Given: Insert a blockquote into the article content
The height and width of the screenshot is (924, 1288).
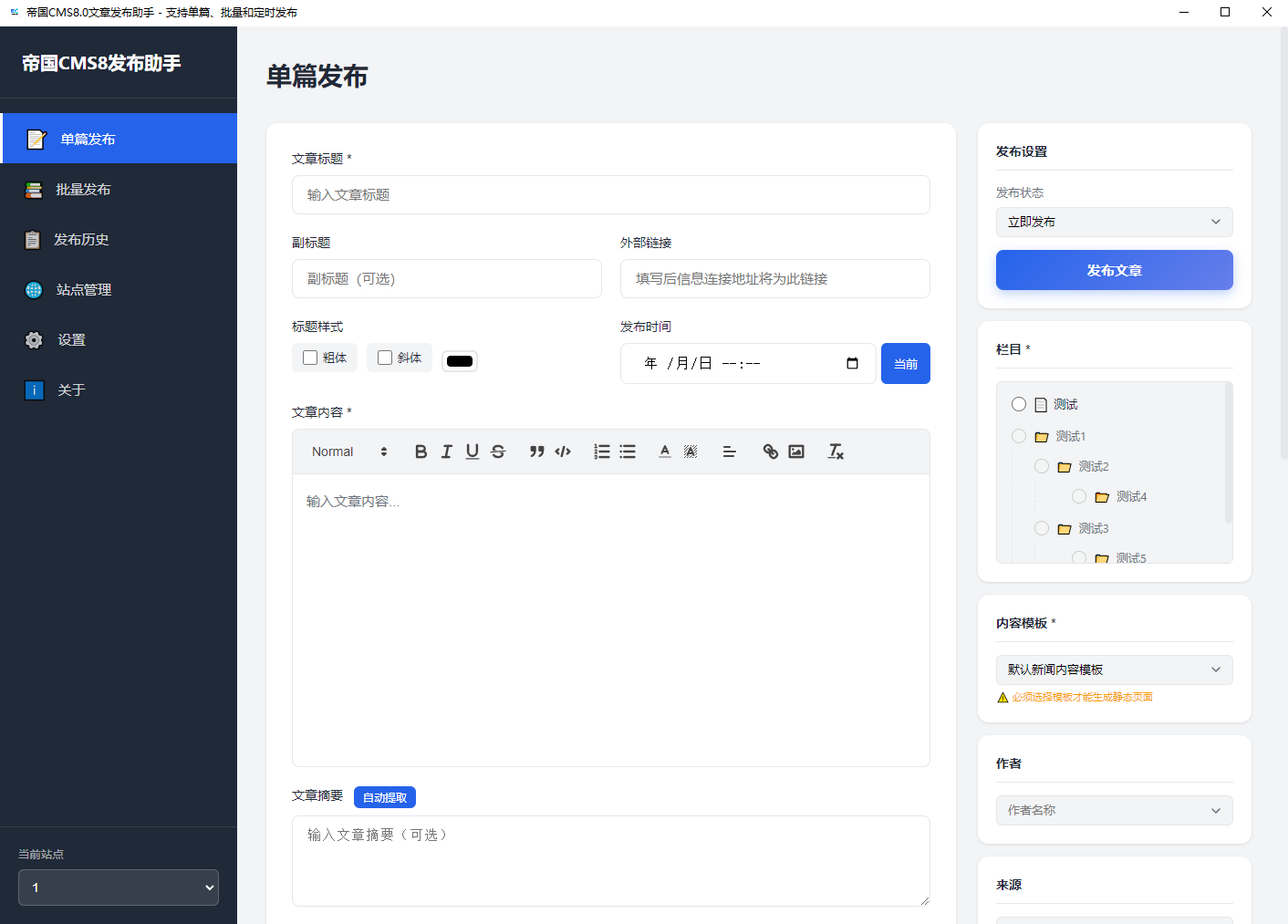Looking at the screenshot, I should click(536, 451).
